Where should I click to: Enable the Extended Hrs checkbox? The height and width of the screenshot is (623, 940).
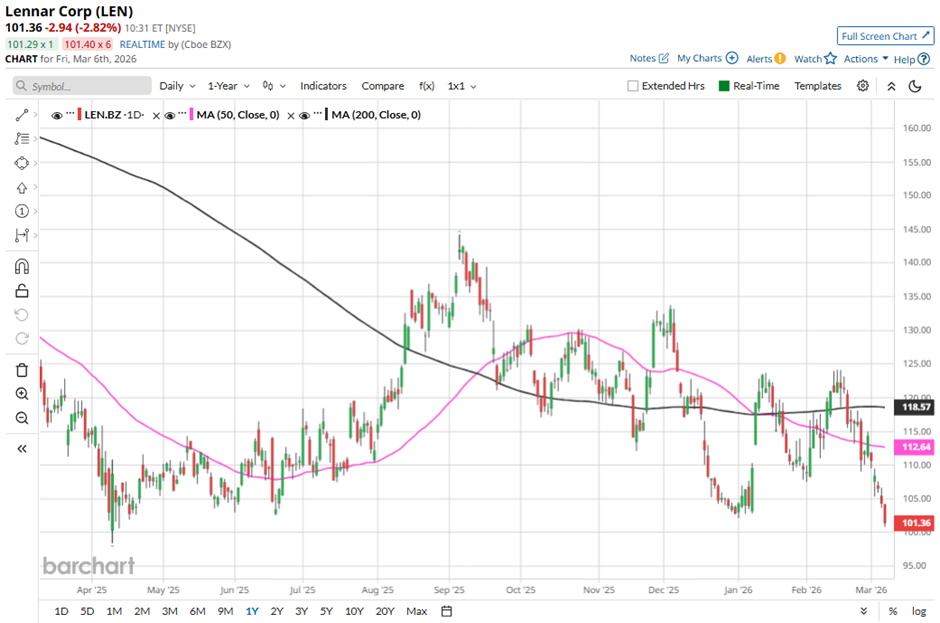click(x=632, y=86)
